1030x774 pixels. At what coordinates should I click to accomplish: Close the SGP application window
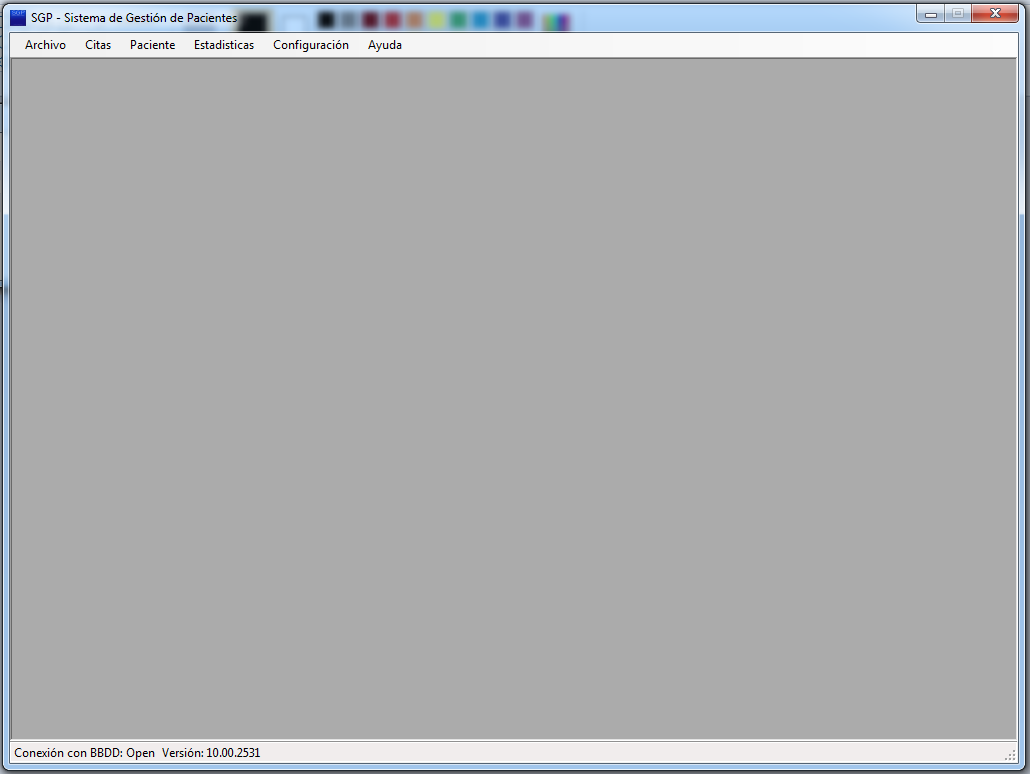[x=995, y=14]
